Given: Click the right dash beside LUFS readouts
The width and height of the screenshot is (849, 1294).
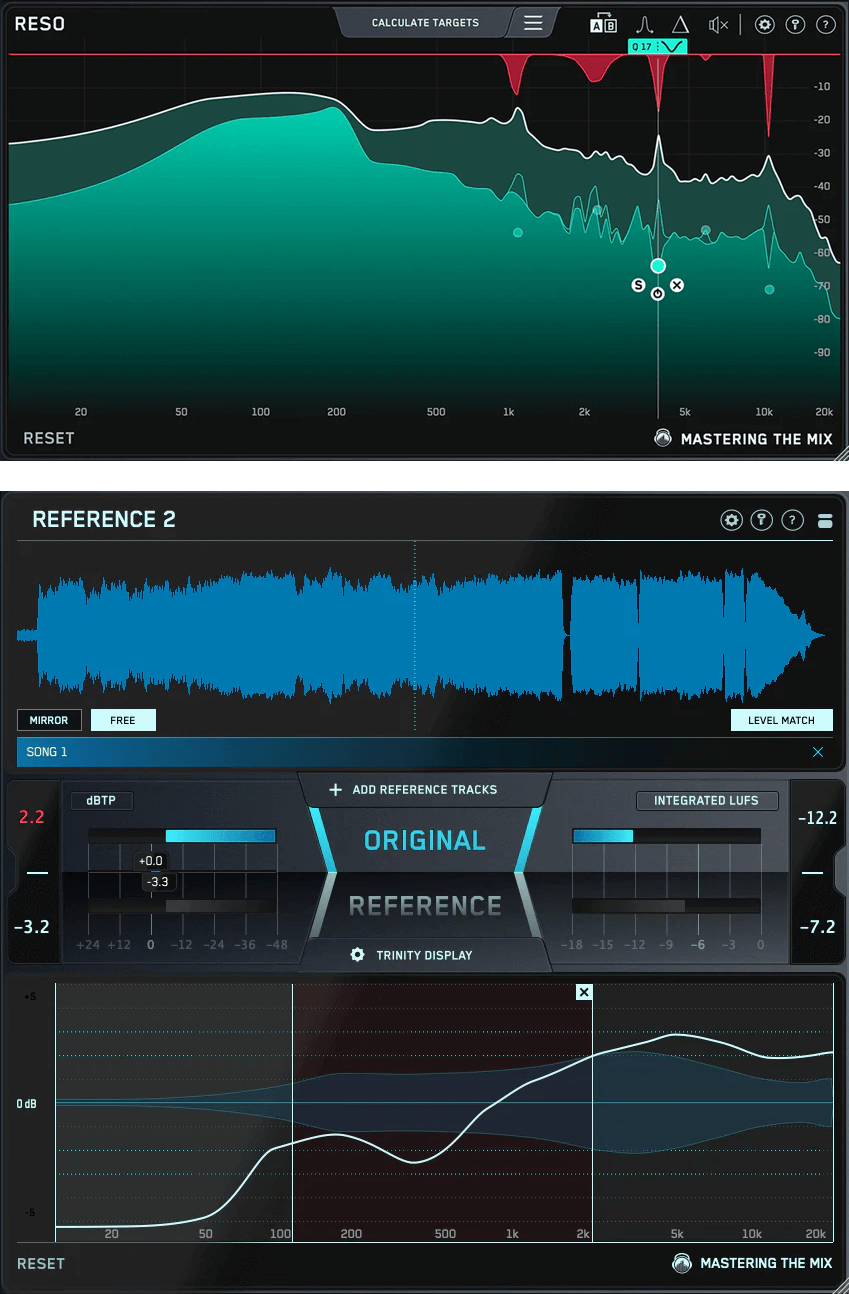Looking at the screenshot, I should [x=812, y=873].
